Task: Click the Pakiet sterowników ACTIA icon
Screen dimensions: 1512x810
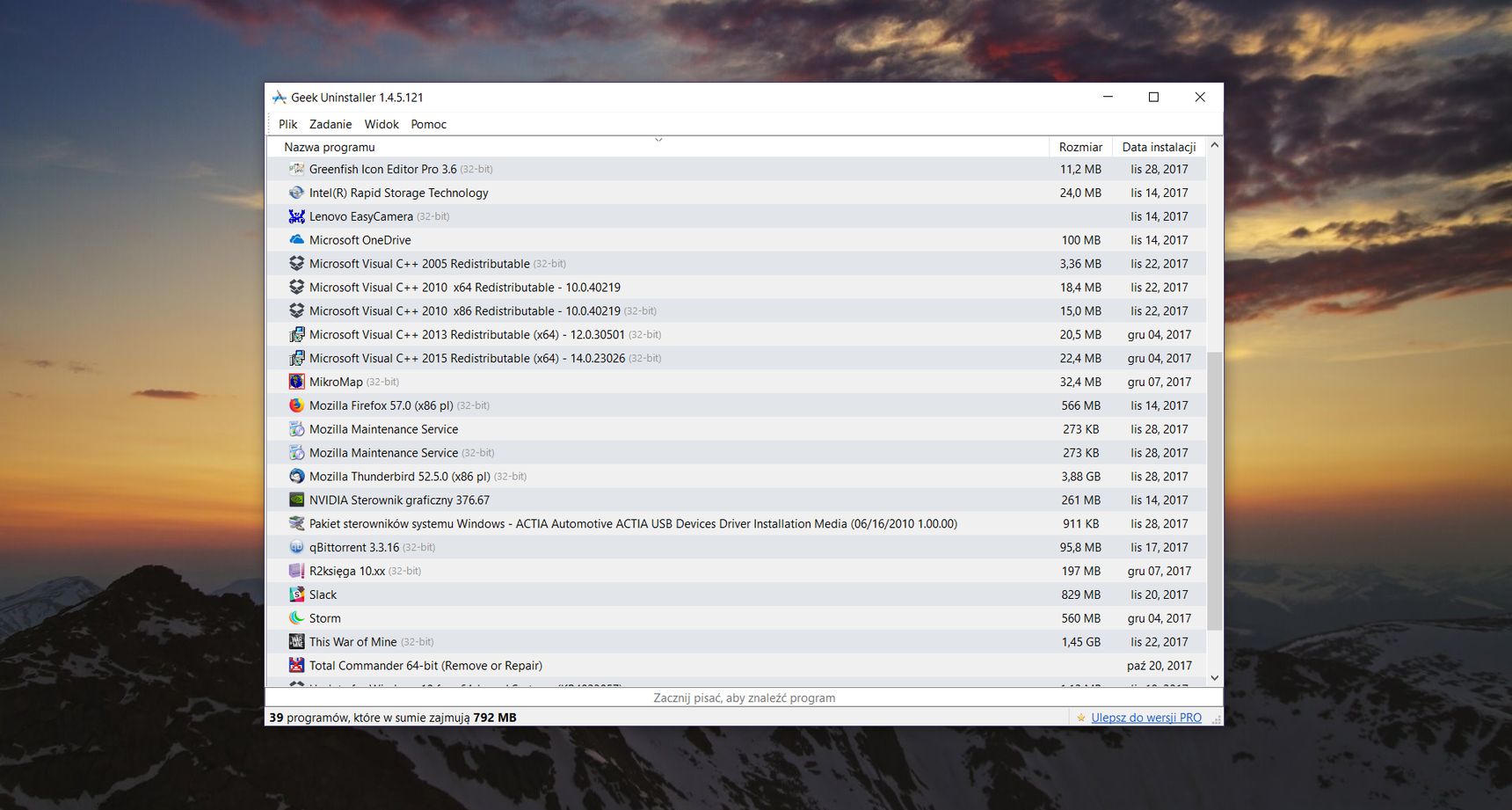Action: [x=297, y=523]
